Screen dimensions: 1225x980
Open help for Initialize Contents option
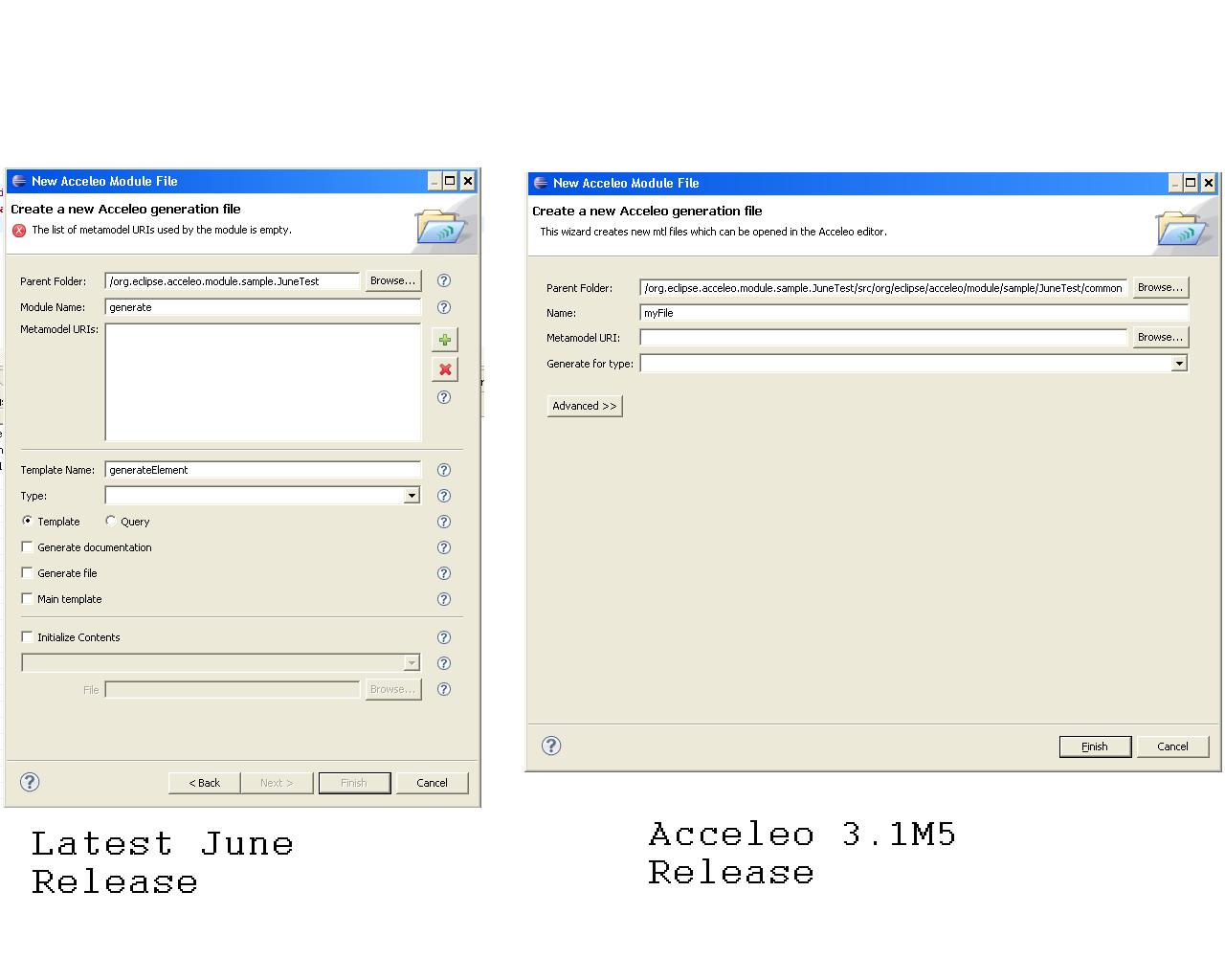click(x=444, y=637)
